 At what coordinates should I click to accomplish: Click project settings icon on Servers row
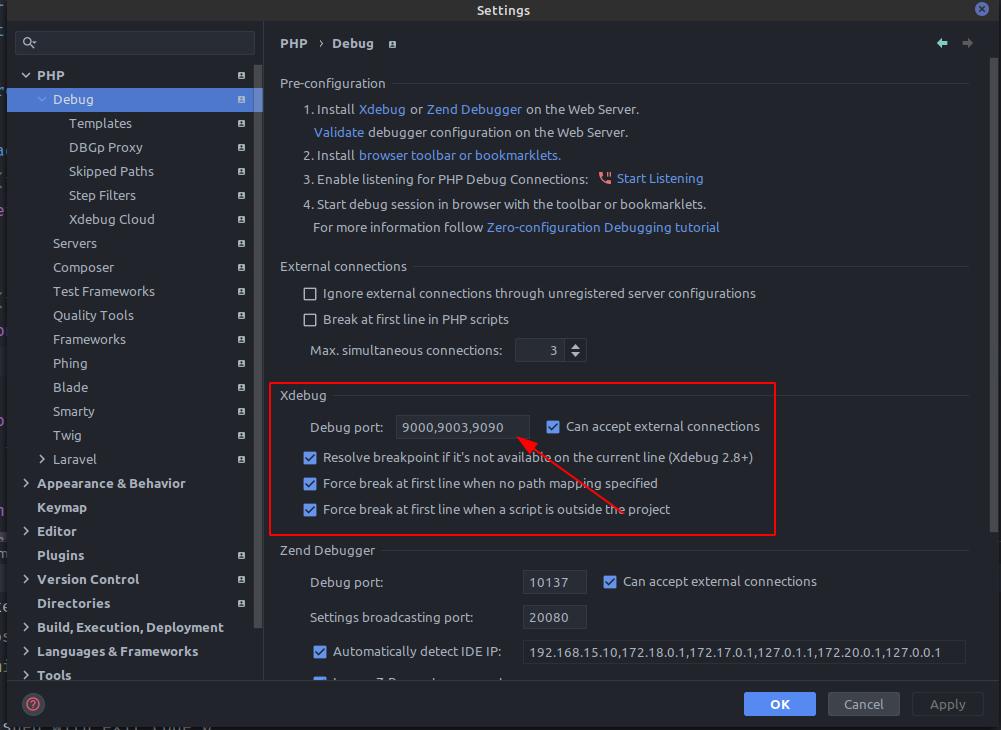click(x=241, y=243)
